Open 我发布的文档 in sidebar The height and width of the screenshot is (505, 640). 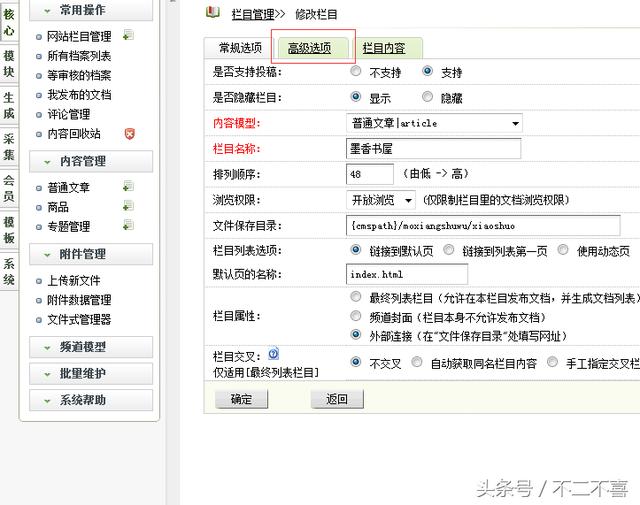79,95
